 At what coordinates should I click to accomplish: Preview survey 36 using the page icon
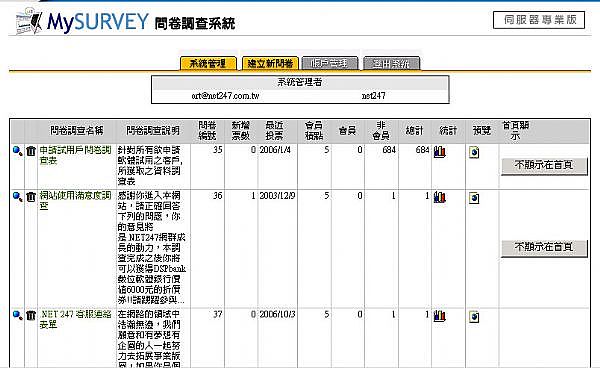[474, 198]
